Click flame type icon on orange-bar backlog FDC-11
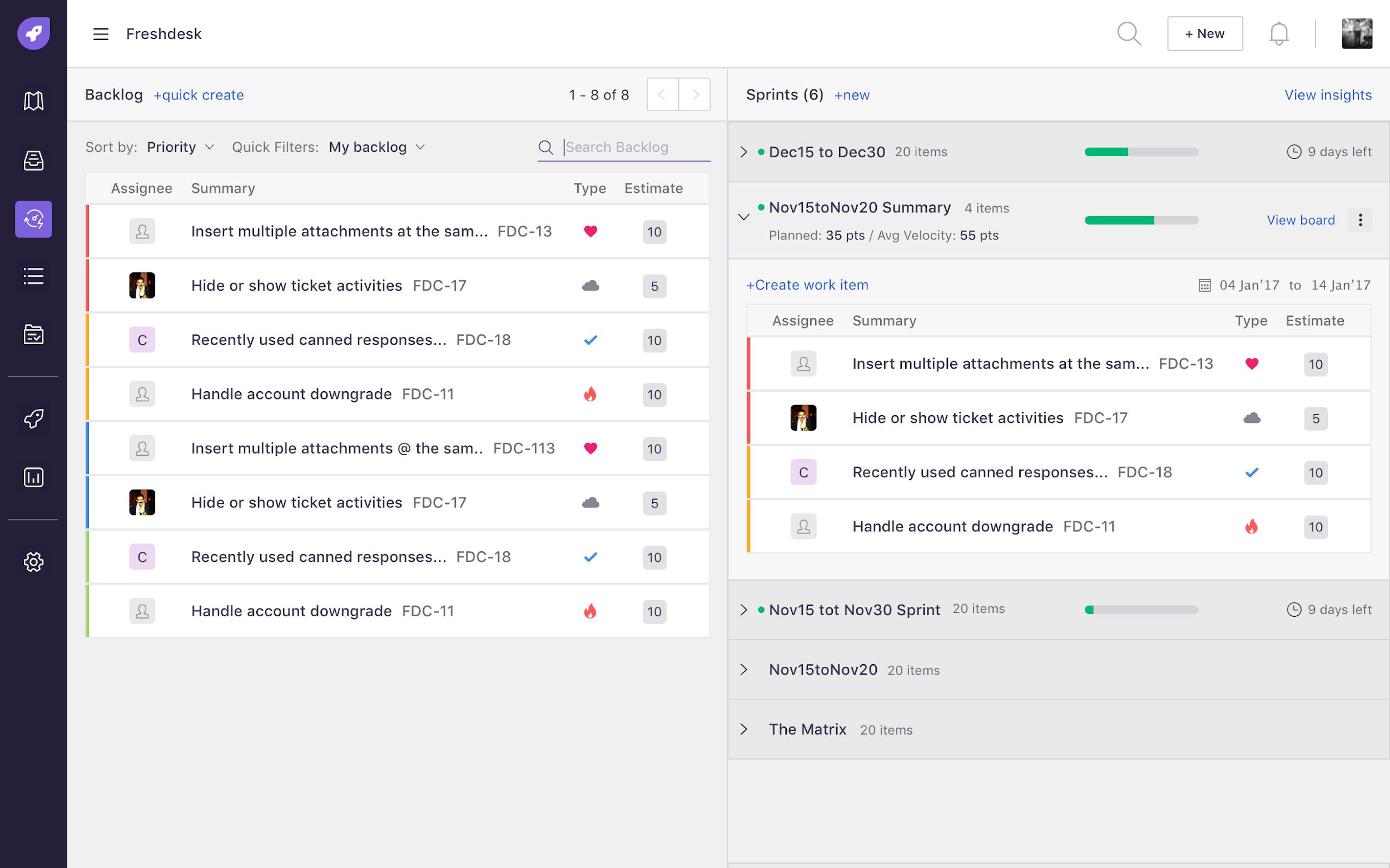The image size is (1390, 868). click(590, 394)
